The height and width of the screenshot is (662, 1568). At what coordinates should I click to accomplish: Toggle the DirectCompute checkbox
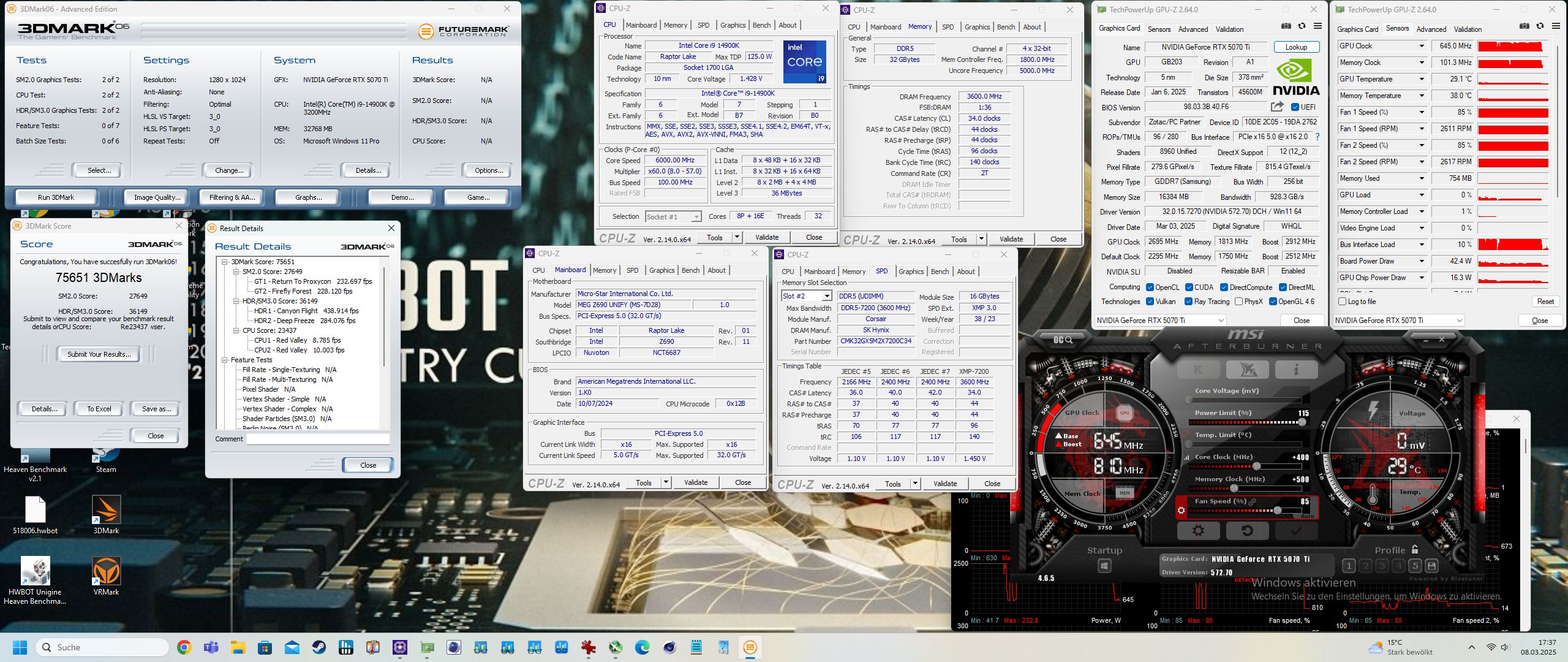[1224, 287]
